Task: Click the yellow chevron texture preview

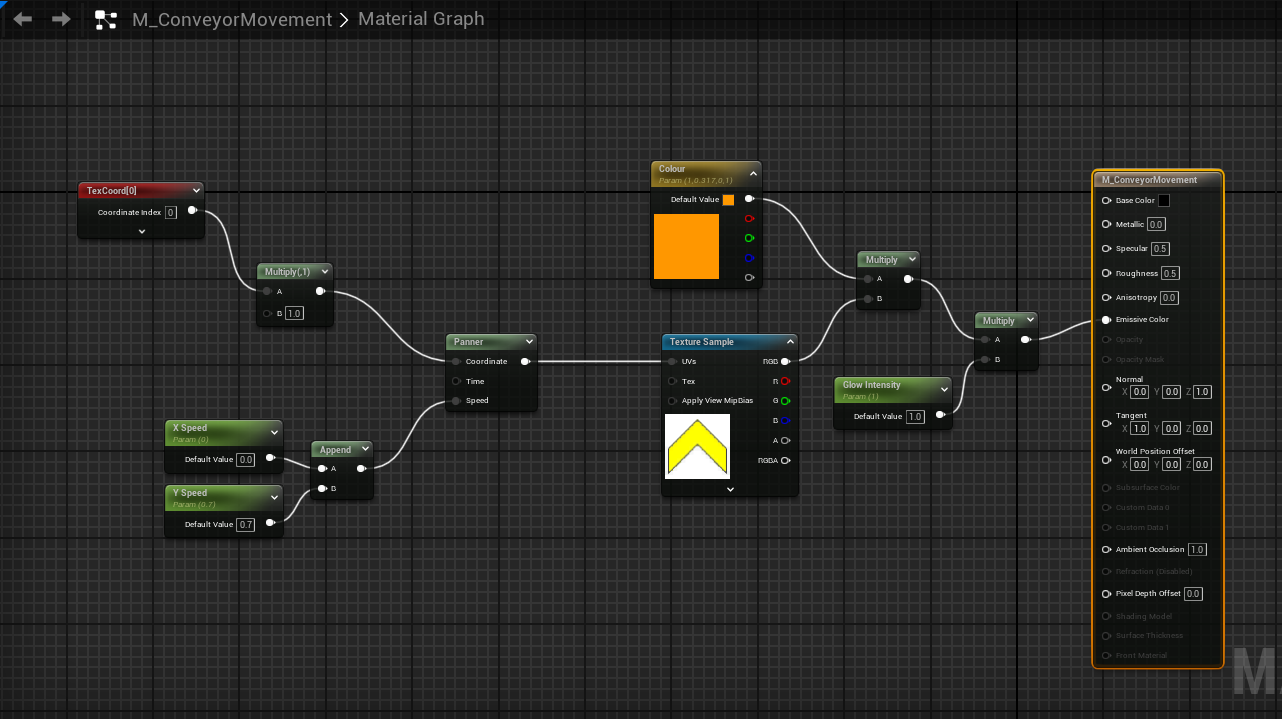Action: [x=698, y=446]
